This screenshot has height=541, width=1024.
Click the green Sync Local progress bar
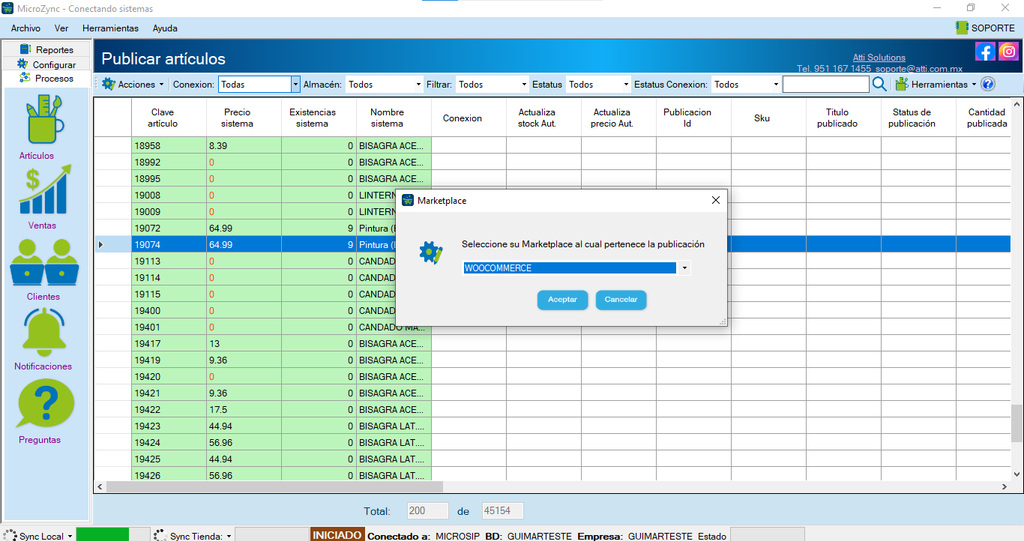tap(103, 534)
